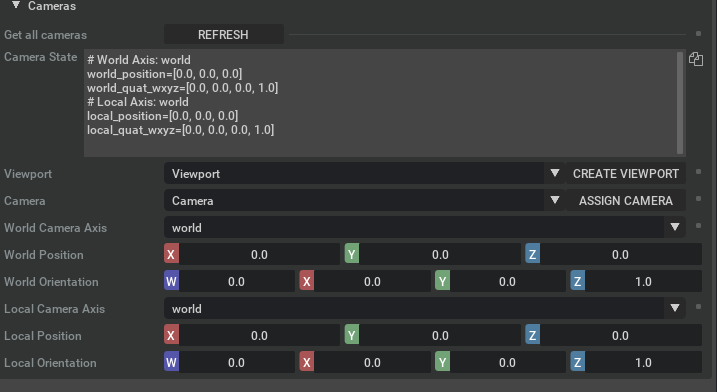Screen dimensions: 717x392
Task: Open the Viewport dropdown arrow
Action: point(555,173)
